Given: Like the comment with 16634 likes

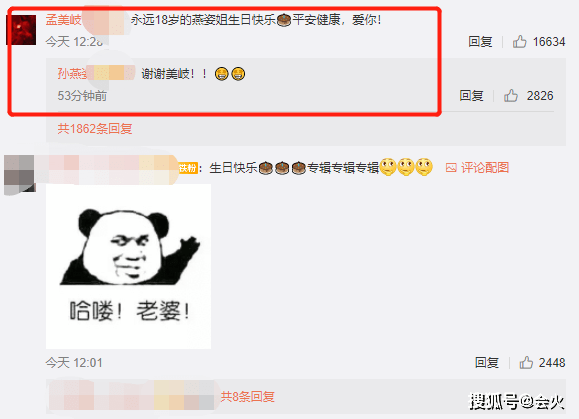Looking at the screenshot, I should click(x=520, y=42).
